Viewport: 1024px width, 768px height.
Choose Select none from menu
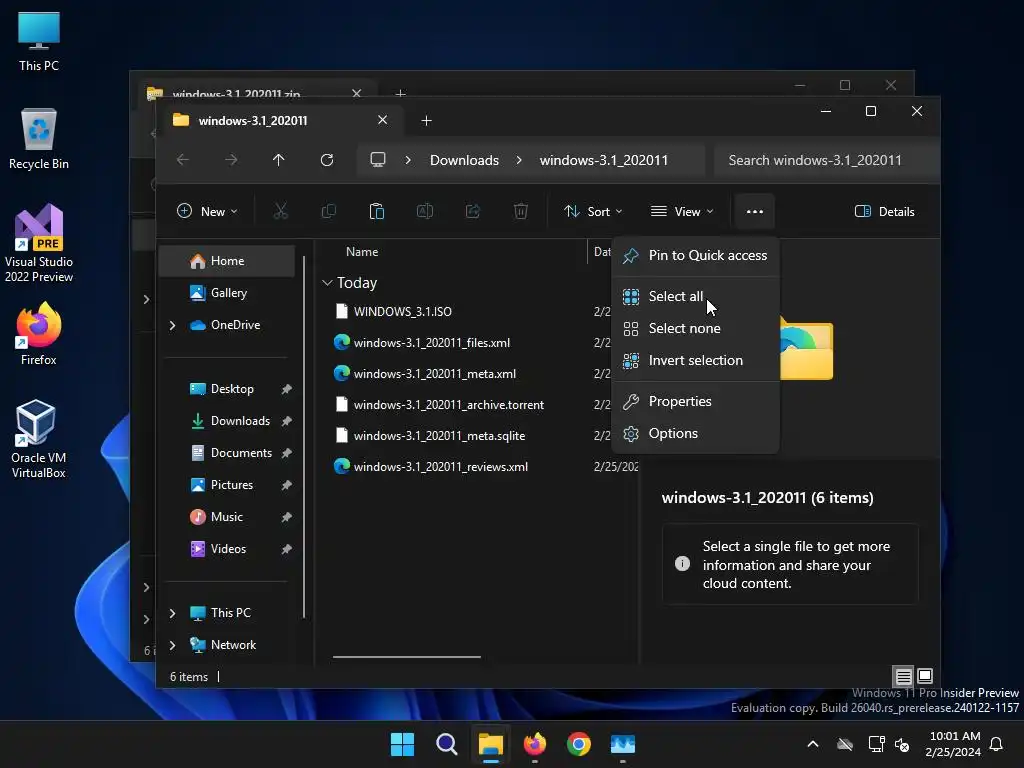[696, 328]
